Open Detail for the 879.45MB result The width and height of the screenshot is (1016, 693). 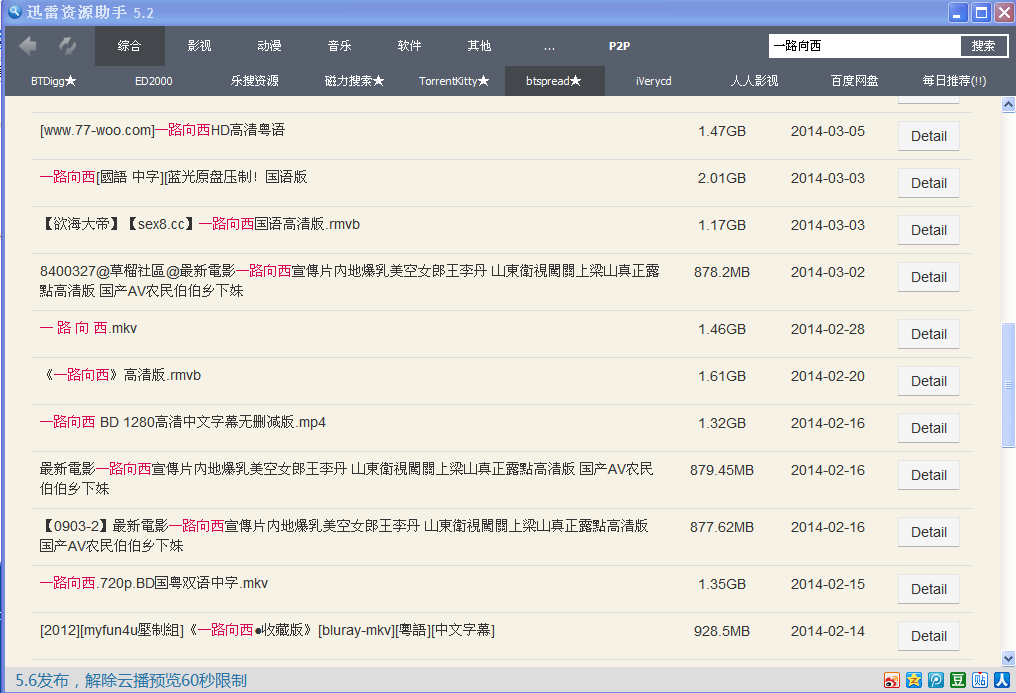pos(929,475)
